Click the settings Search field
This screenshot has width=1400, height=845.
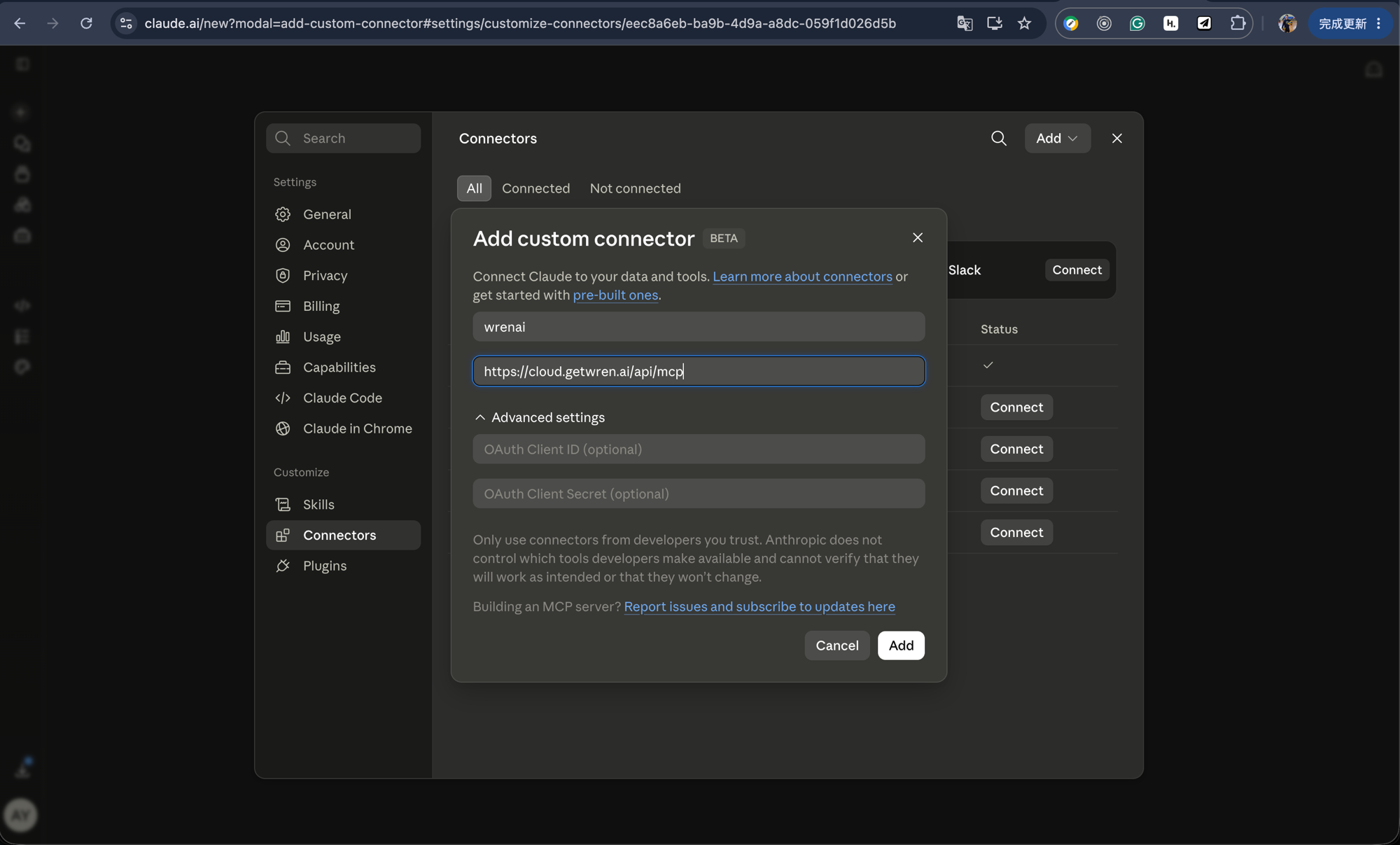tap(343, 138)
